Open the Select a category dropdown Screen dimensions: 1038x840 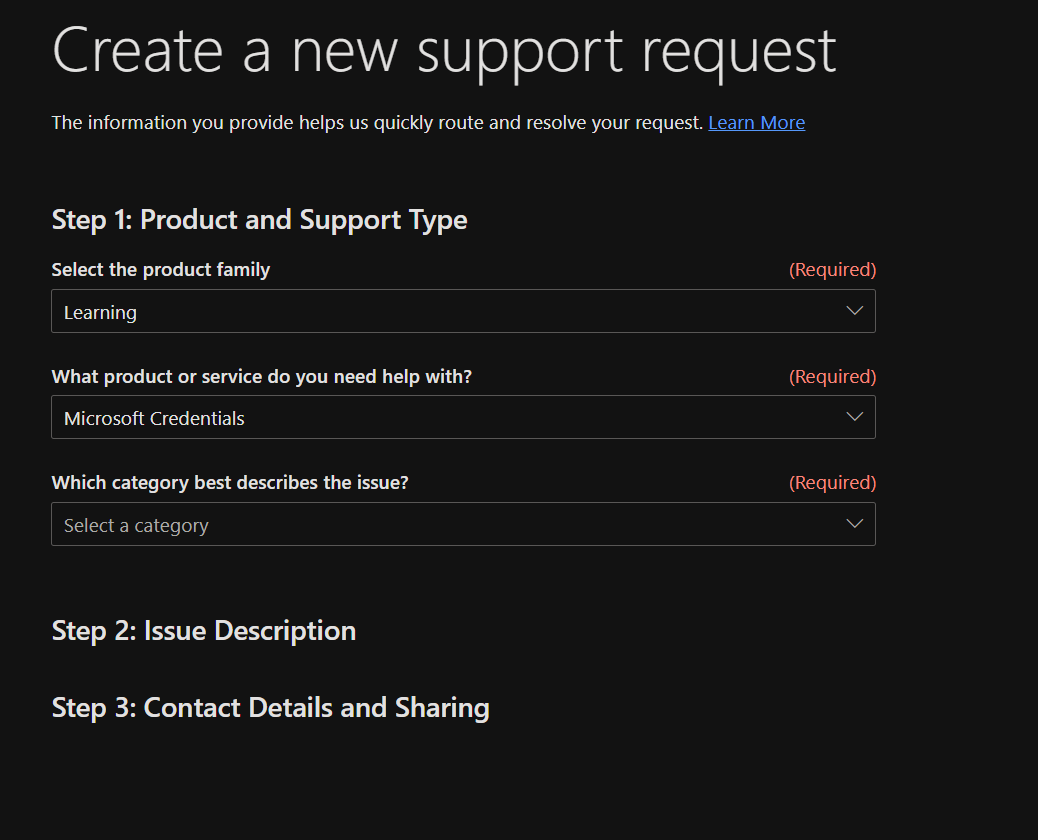pyautogui.click(x=462, y=525)
